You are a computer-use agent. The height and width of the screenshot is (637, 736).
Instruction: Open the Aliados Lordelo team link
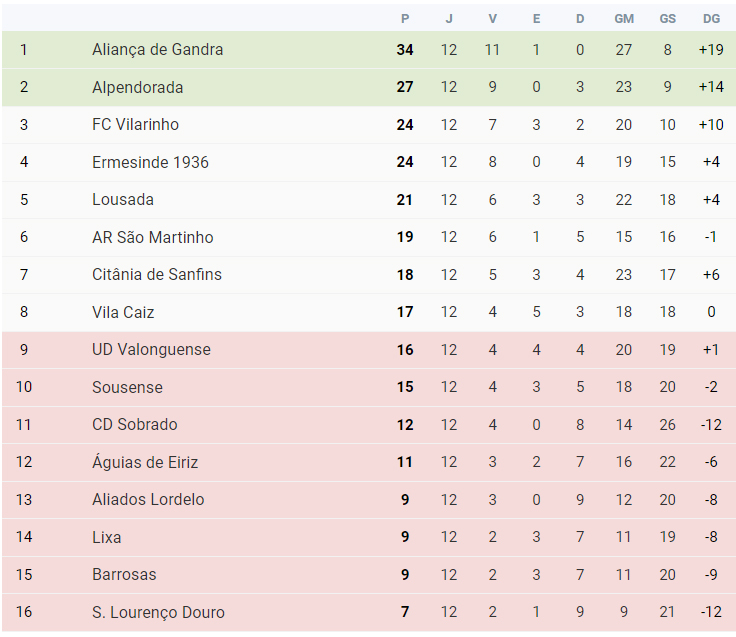tap(148, 499)
